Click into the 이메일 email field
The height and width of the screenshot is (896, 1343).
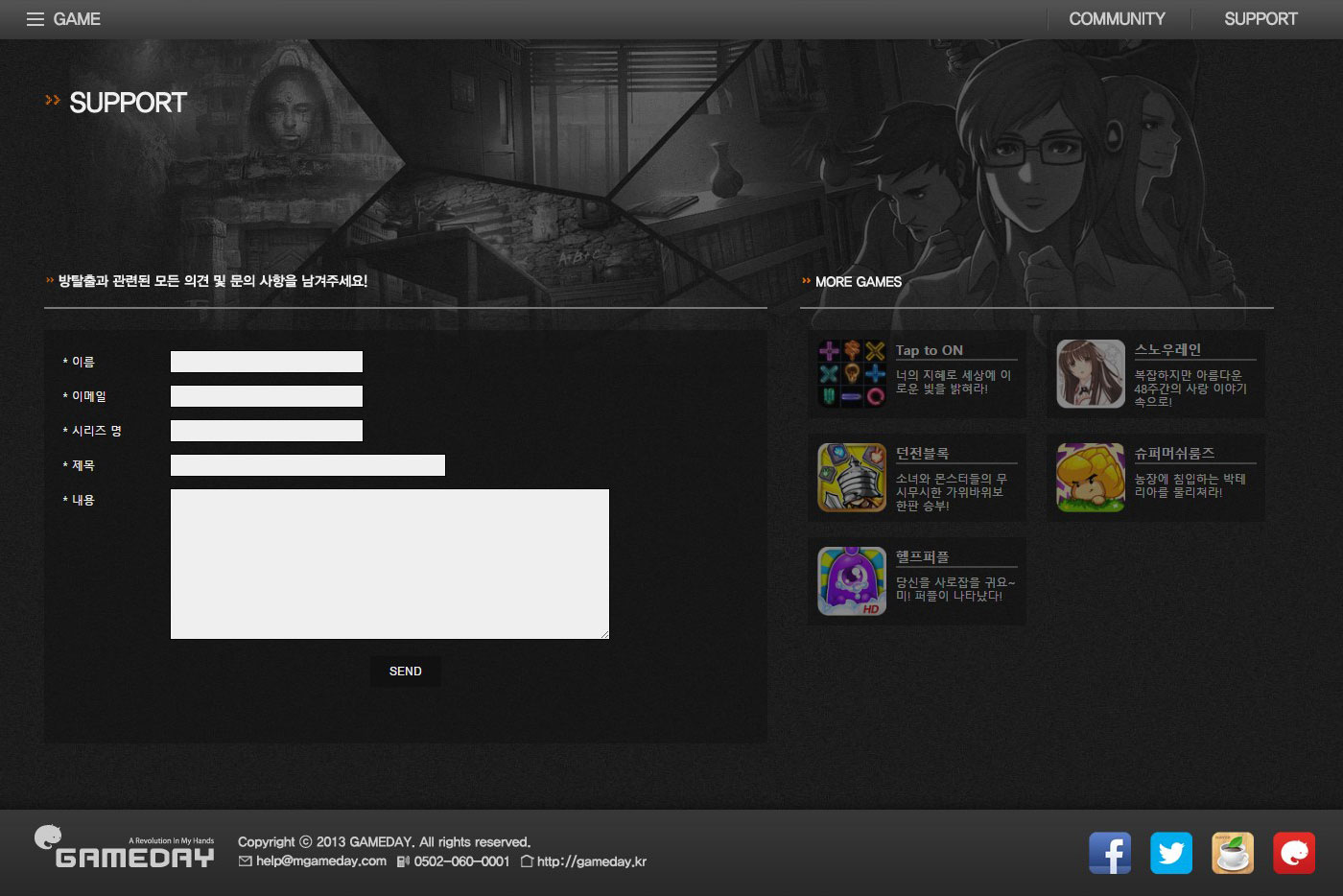(267, 396)
